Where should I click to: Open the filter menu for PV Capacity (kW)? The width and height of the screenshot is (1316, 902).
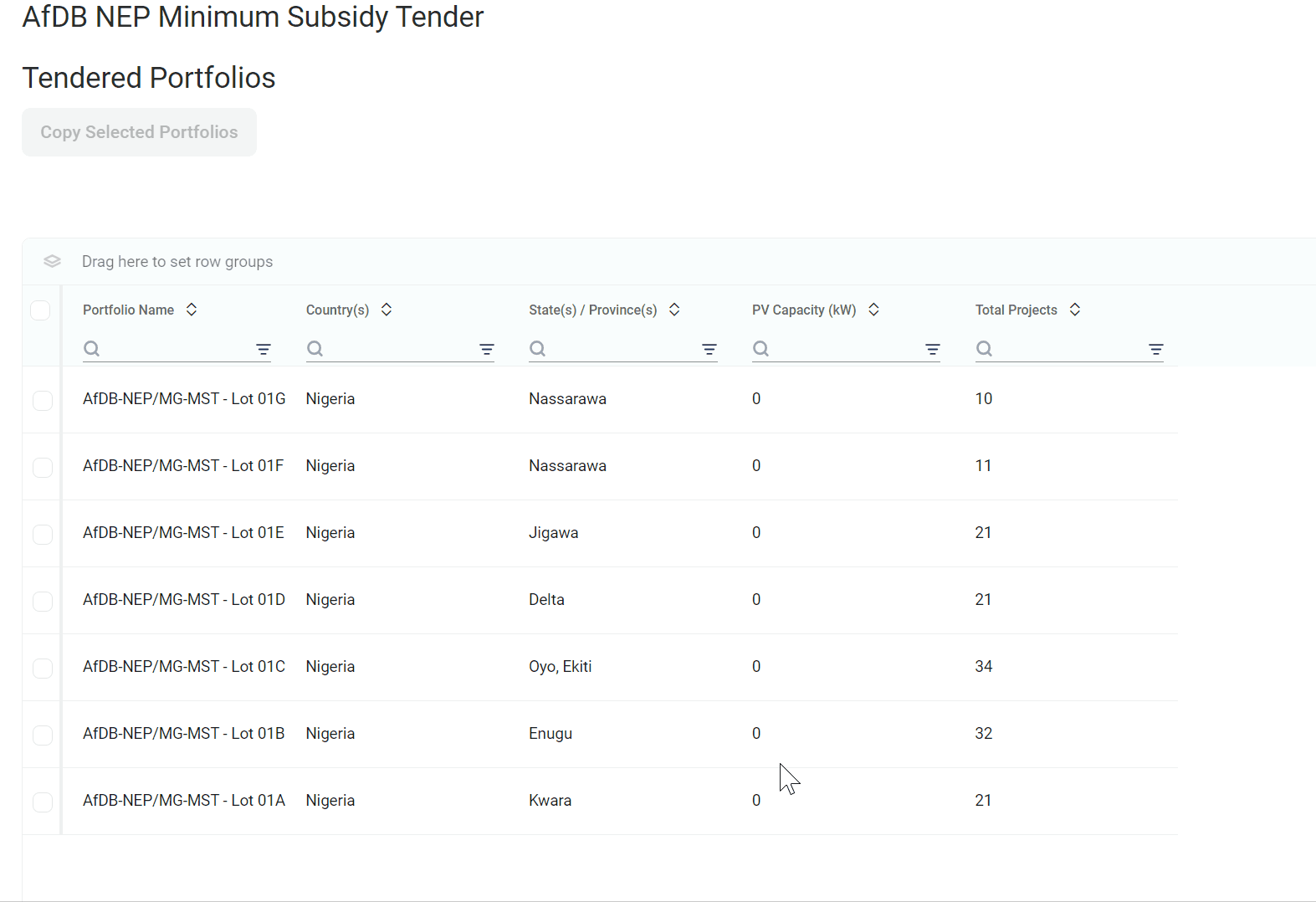[x=933, y=350]
